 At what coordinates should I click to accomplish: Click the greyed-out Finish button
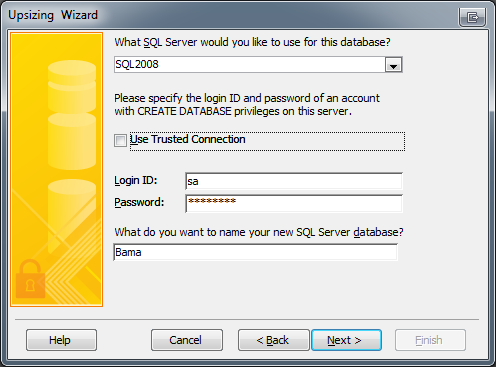430,340
